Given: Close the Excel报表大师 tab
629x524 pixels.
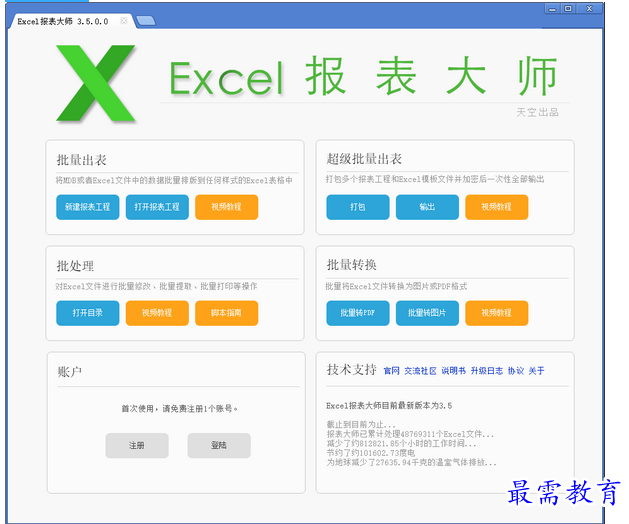Looking at the screenshot, I should click(124, 20).
